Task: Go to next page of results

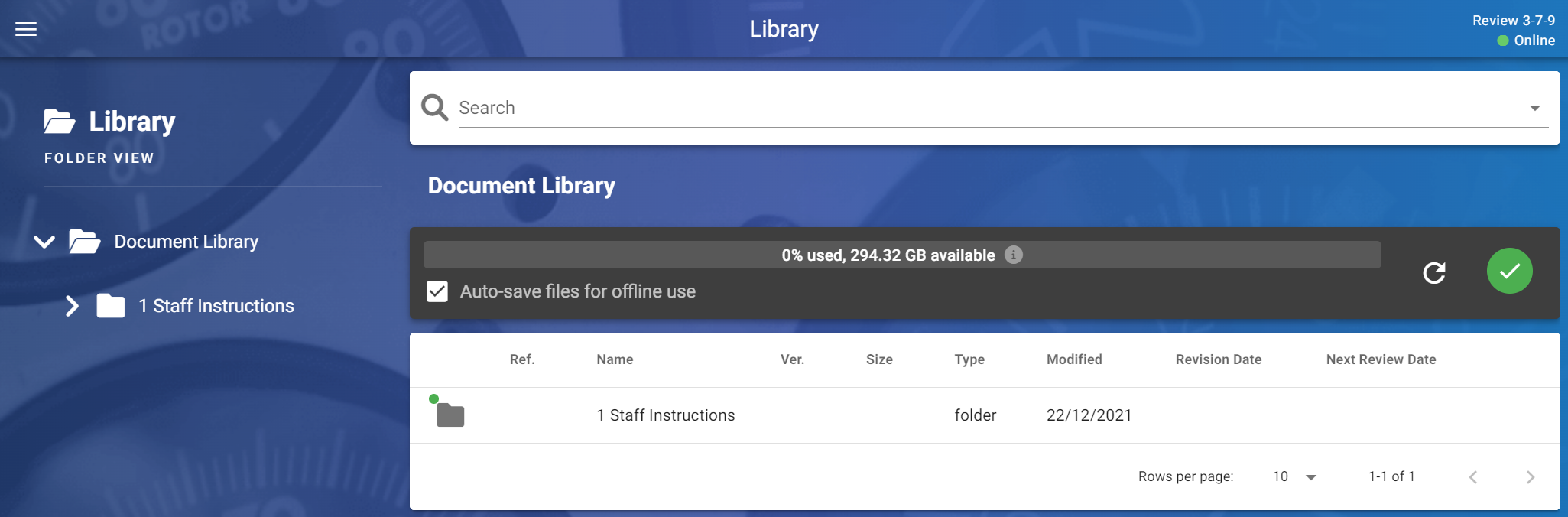Action: [1530, 477]
